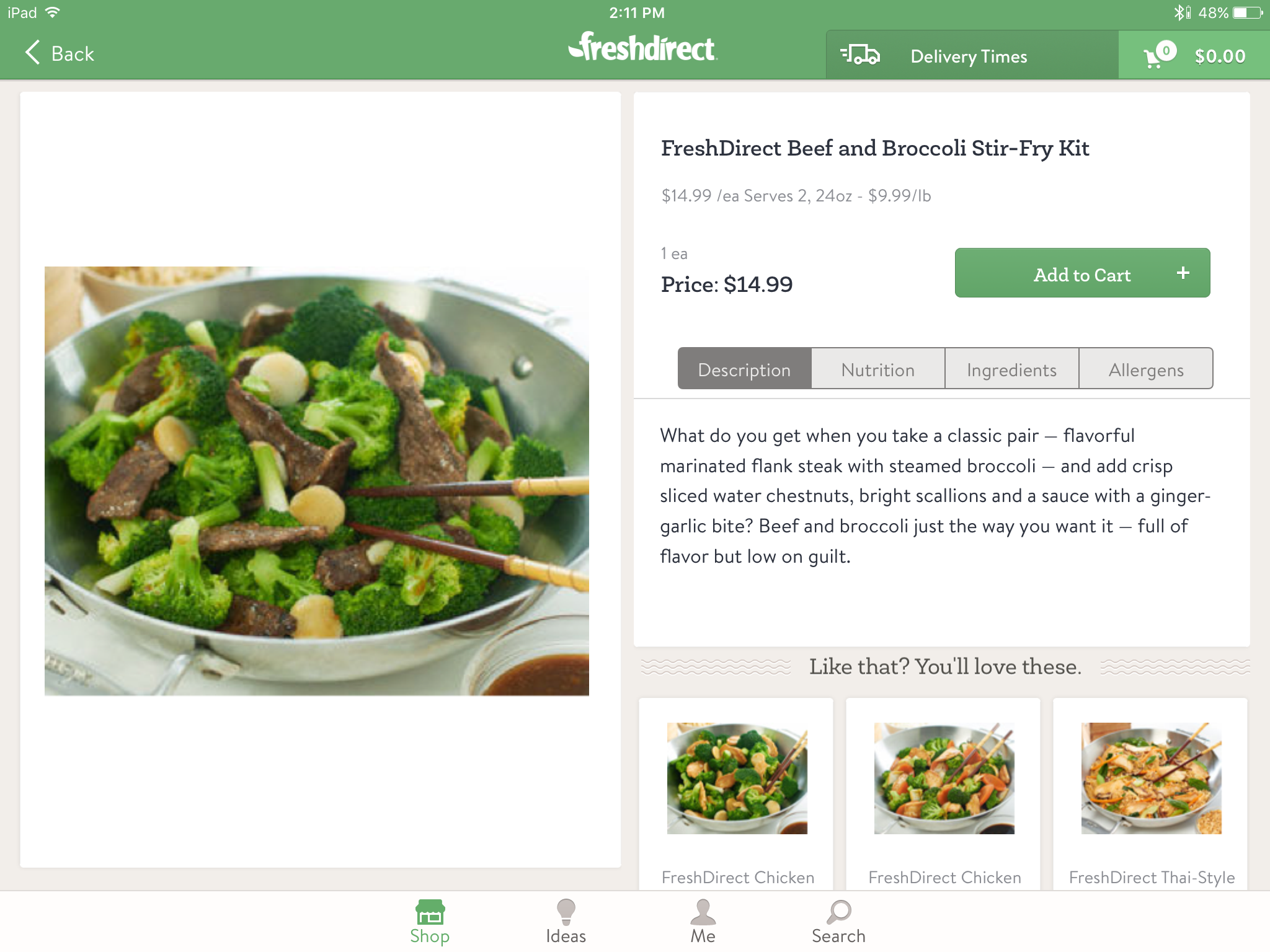Tap the Search magnifier icon
The width and height of the screenshot is (1270, 952).
[839, 912]
